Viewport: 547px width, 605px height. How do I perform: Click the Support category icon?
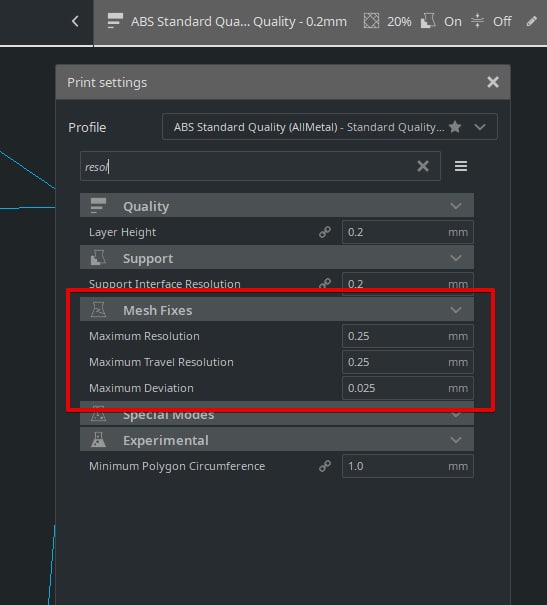98,258
